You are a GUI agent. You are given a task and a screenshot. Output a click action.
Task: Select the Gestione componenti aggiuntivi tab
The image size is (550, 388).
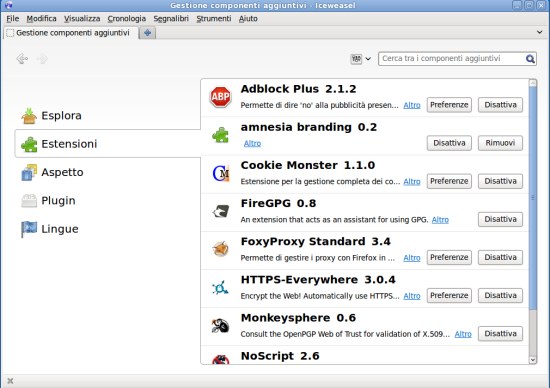coord(71,33)
